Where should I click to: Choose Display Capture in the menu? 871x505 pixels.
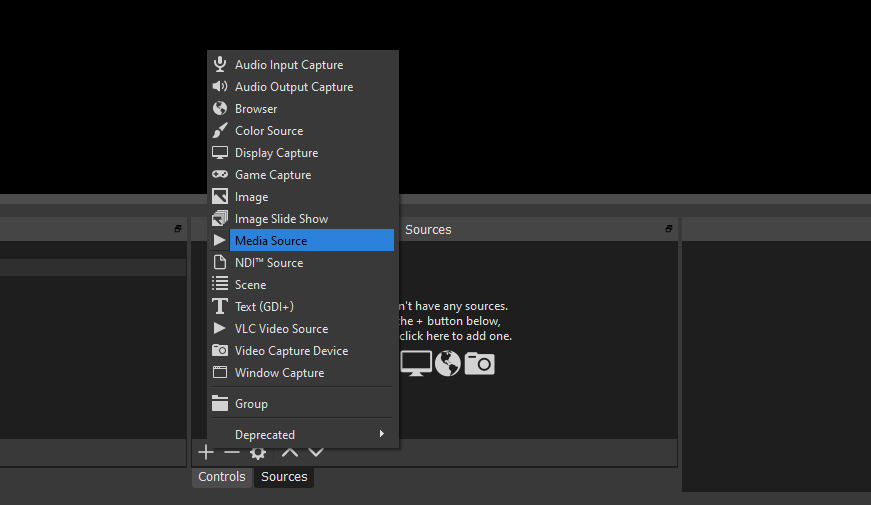[x=276, y=153]
